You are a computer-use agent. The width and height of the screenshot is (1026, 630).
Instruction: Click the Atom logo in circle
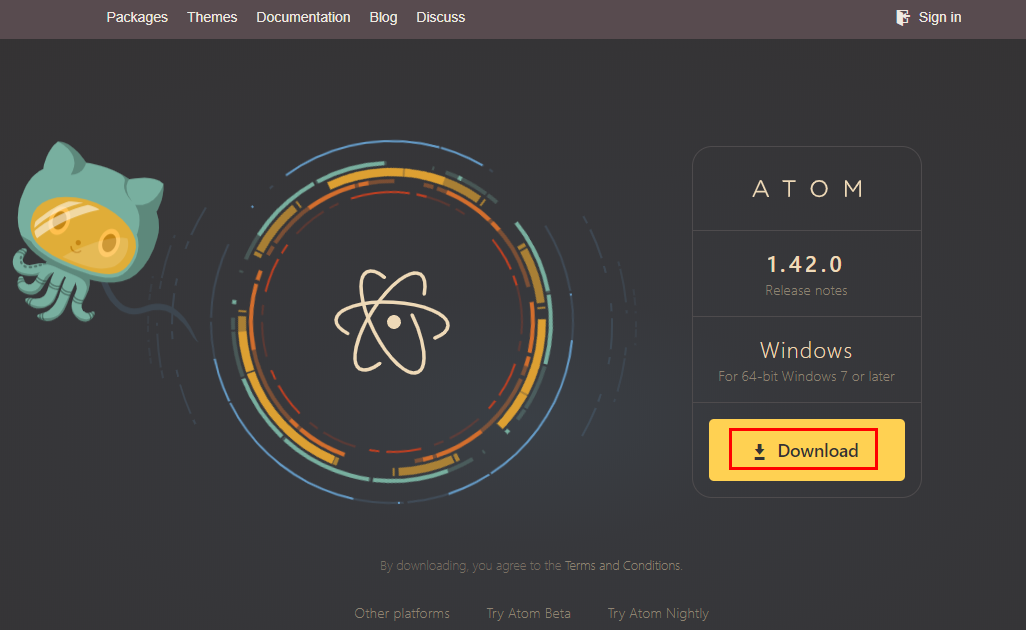(393, 322)
